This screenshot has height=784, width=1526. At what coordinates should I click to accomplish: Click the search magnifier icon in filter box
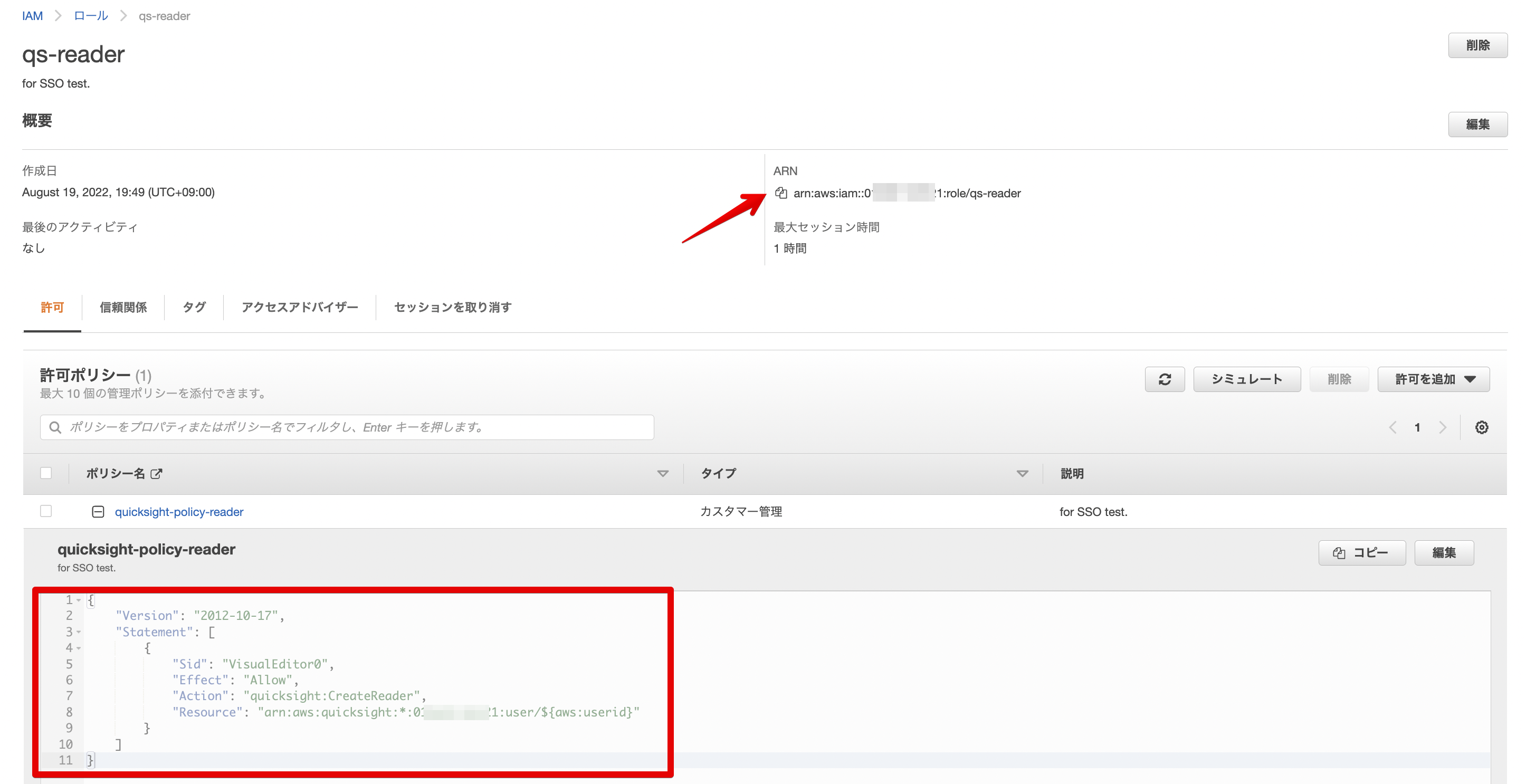click(x=55, y=427)
